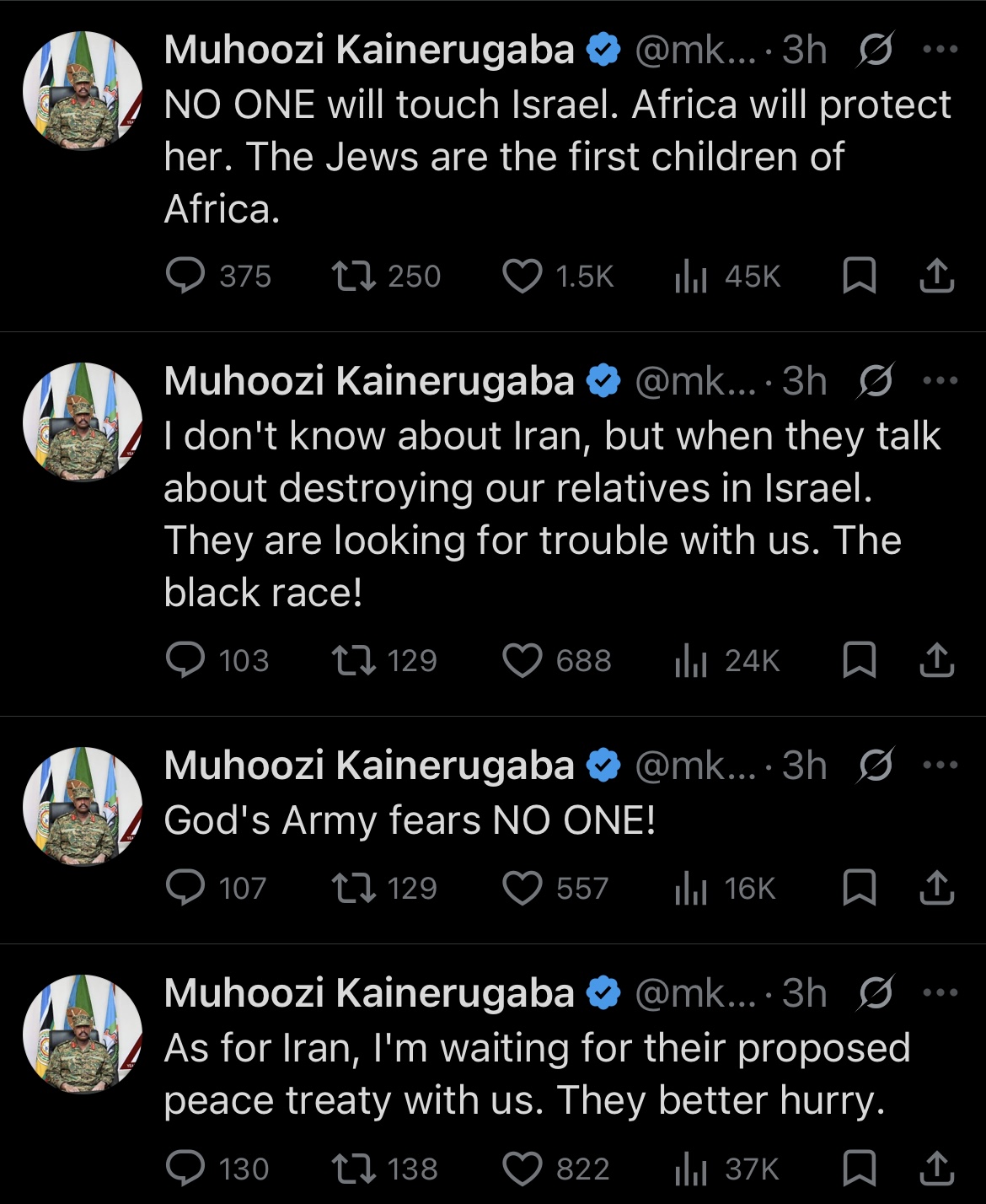Open more menu on "black race" tweet
Viewport: 986px width, 1204px height.
940,381
